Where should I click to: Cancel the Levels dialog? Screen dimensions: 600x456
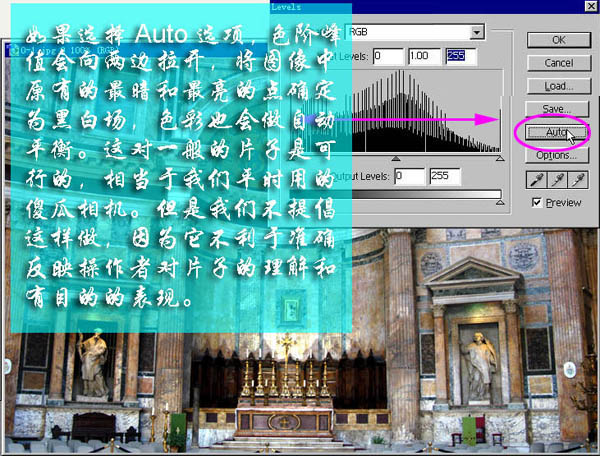(559, 63)
